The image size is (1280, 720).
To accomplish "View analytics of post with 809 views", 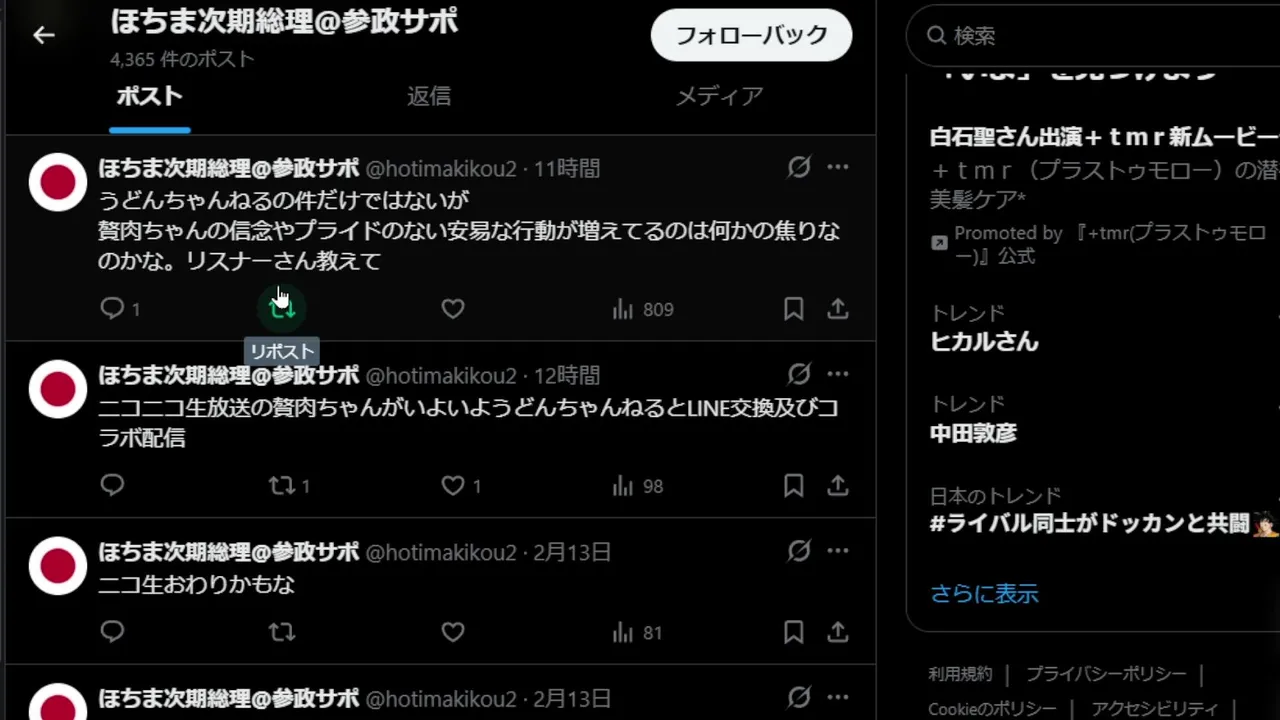I will point(642,309).
